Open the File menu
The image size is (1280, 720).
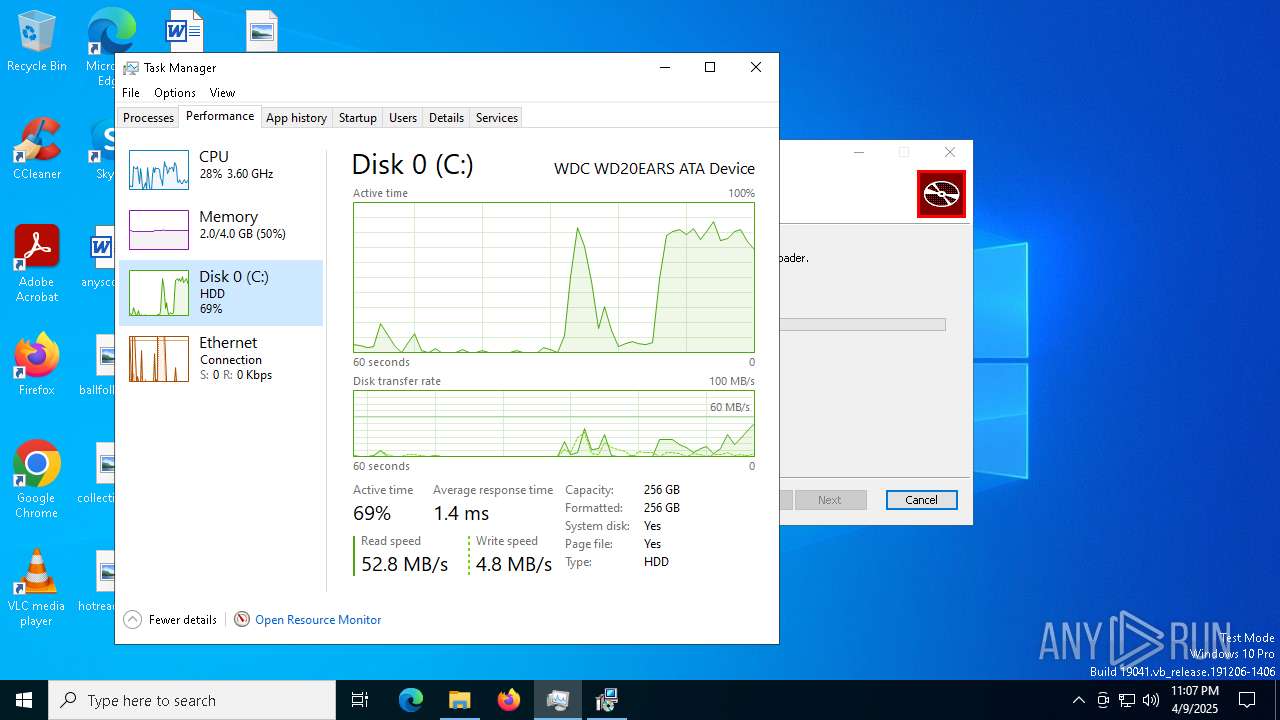[131, 93]
